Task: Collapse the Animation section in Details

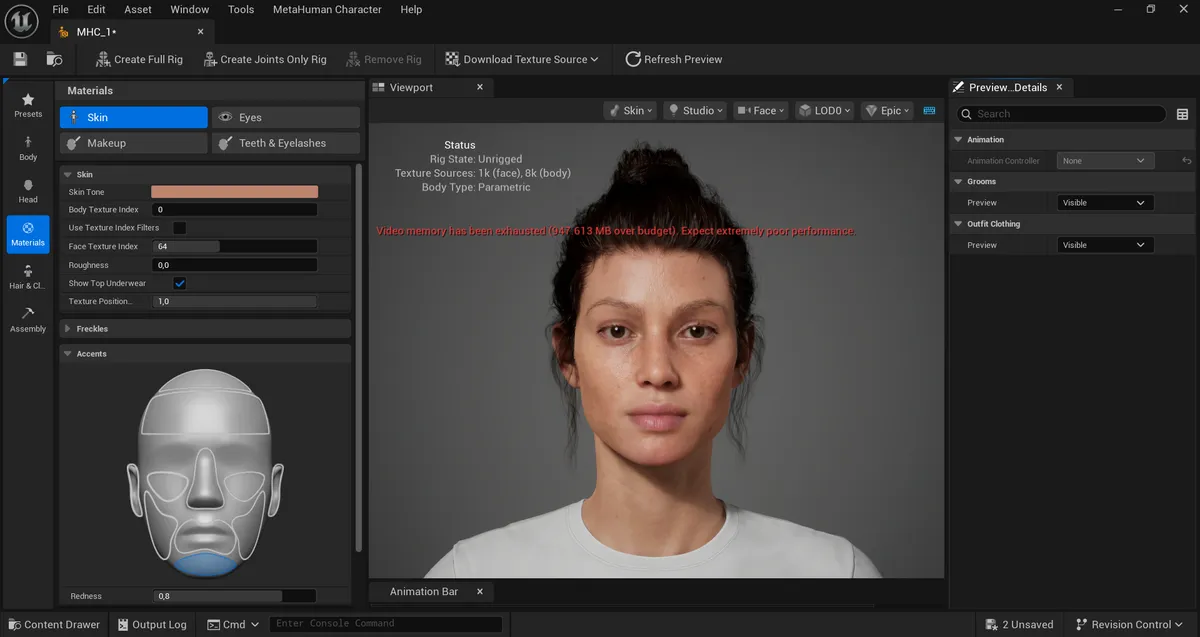Action: (x=958, y=139)
